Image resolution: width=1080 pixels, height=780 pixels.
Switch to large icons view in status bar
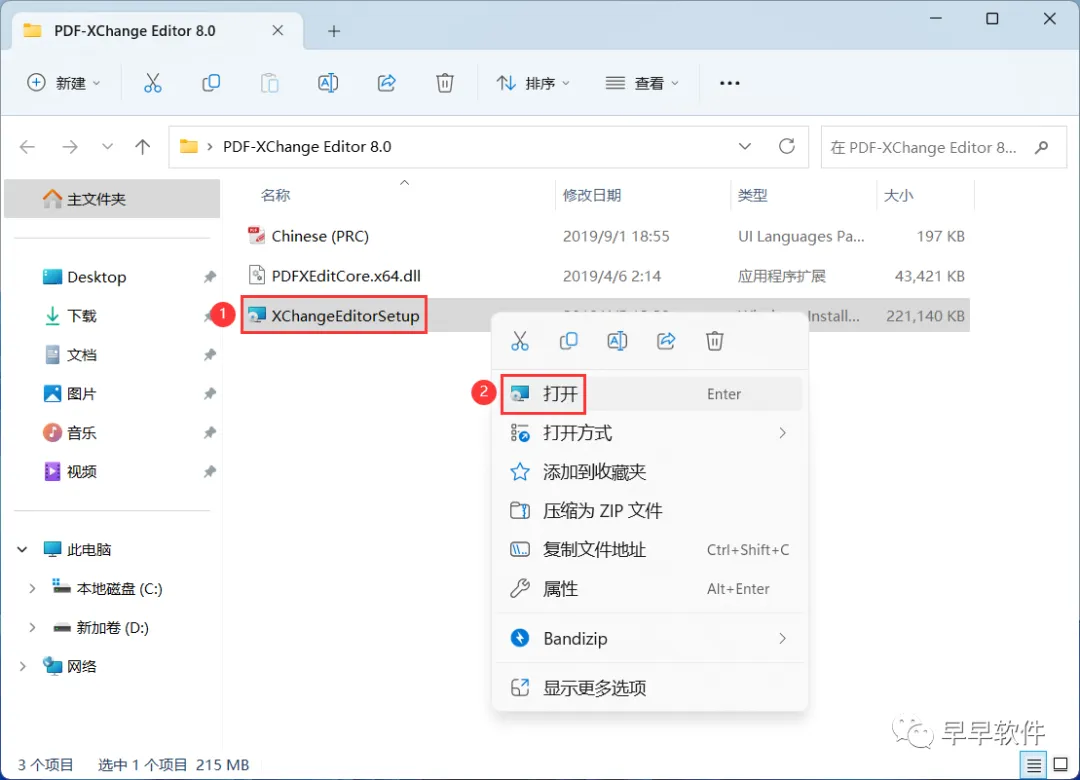[1061, 765]
